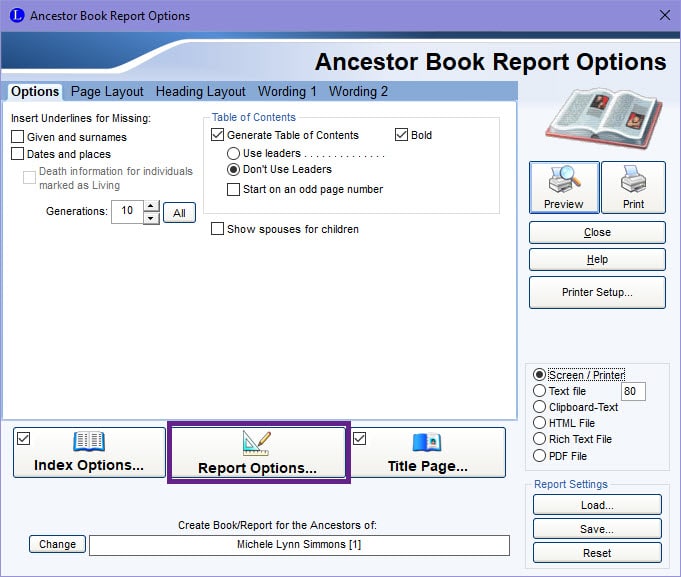Click the open book illustration
The image size is (681, 577).
tap(604, 117)
